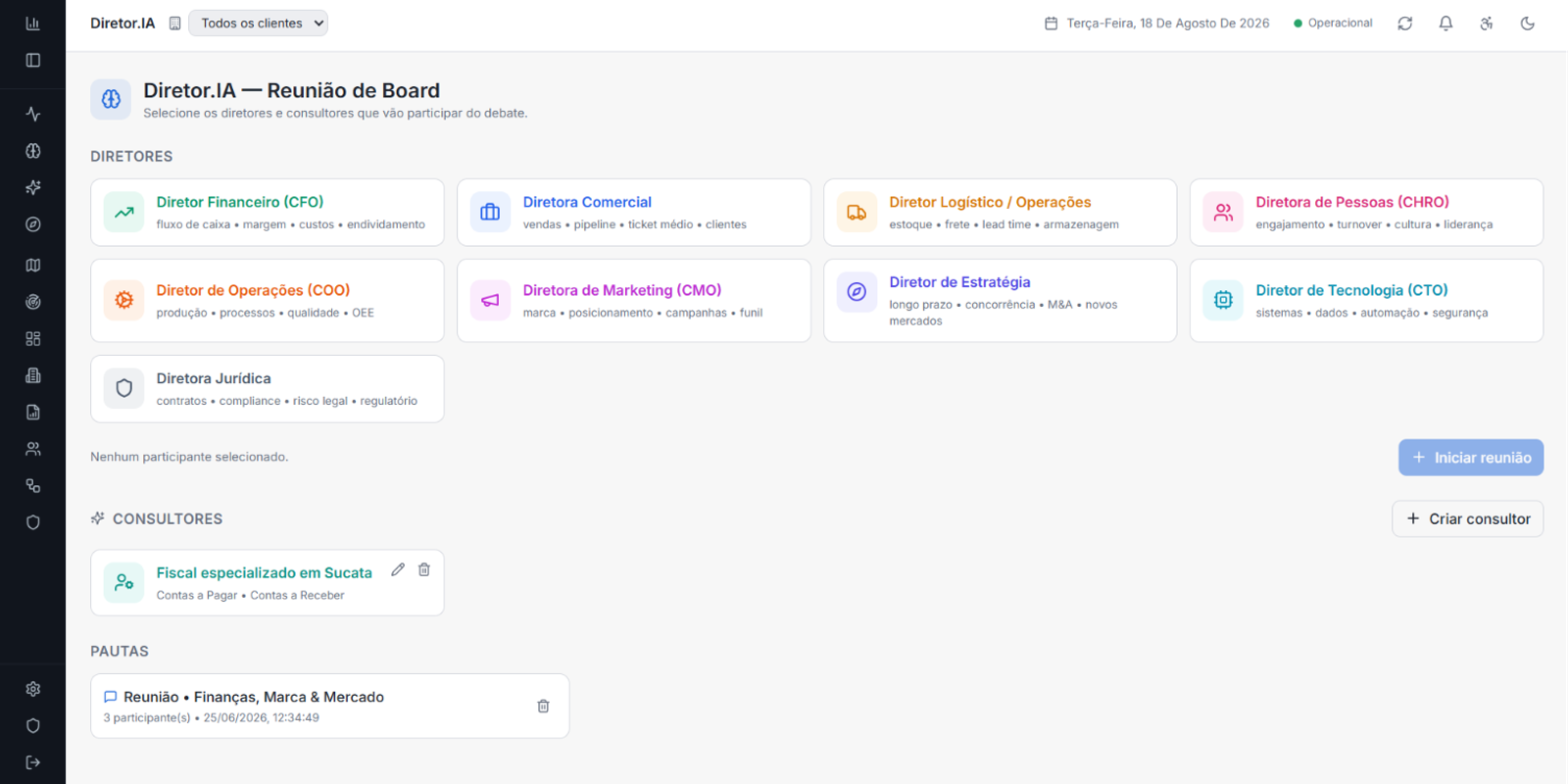1568x784 pixels.
Task: Click the CONSULTORES section heading
Action: coord(168,519)
